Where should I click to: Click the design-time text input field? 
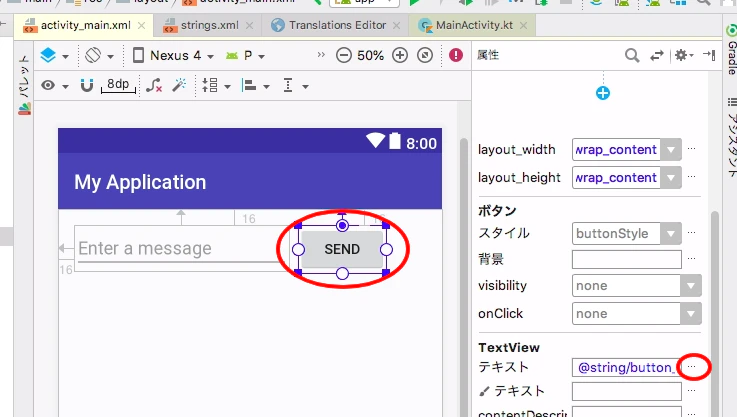click(627, 391)
